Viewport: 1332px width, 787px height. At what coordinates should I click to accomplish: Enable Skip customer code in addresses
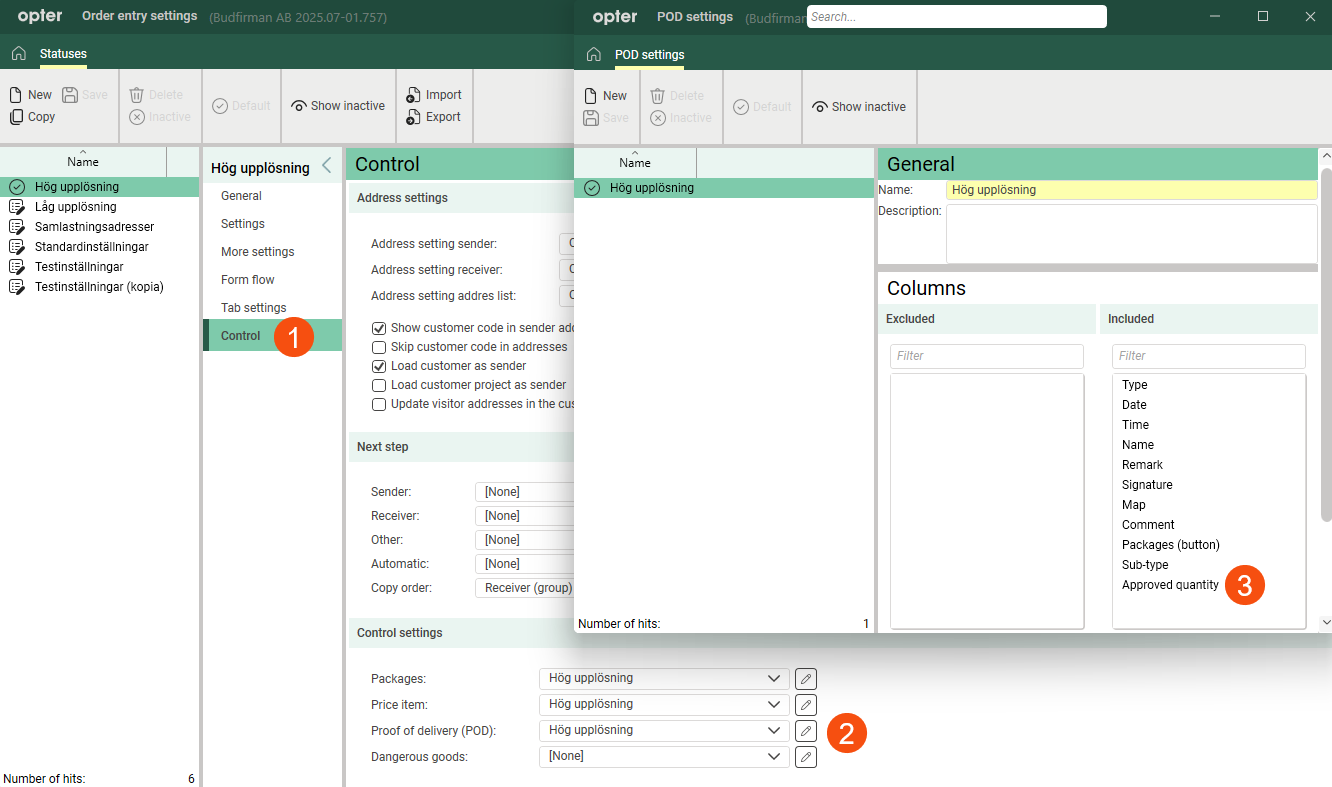[379, 347]
